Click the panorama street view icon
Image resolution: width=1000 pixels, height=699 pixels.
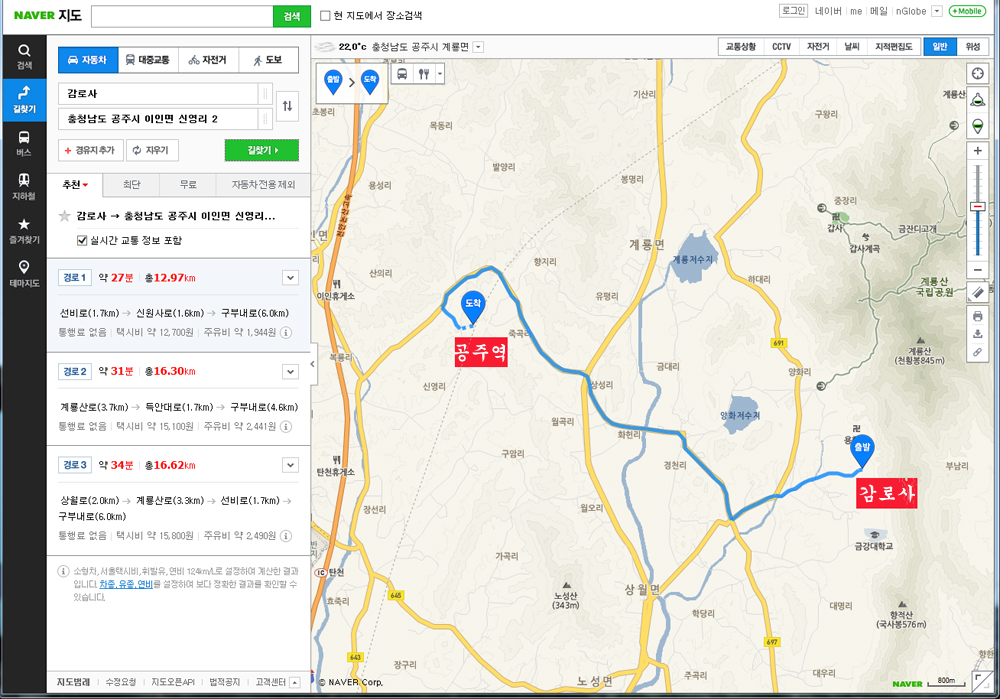pyautogui.click(x=977, y=99)
